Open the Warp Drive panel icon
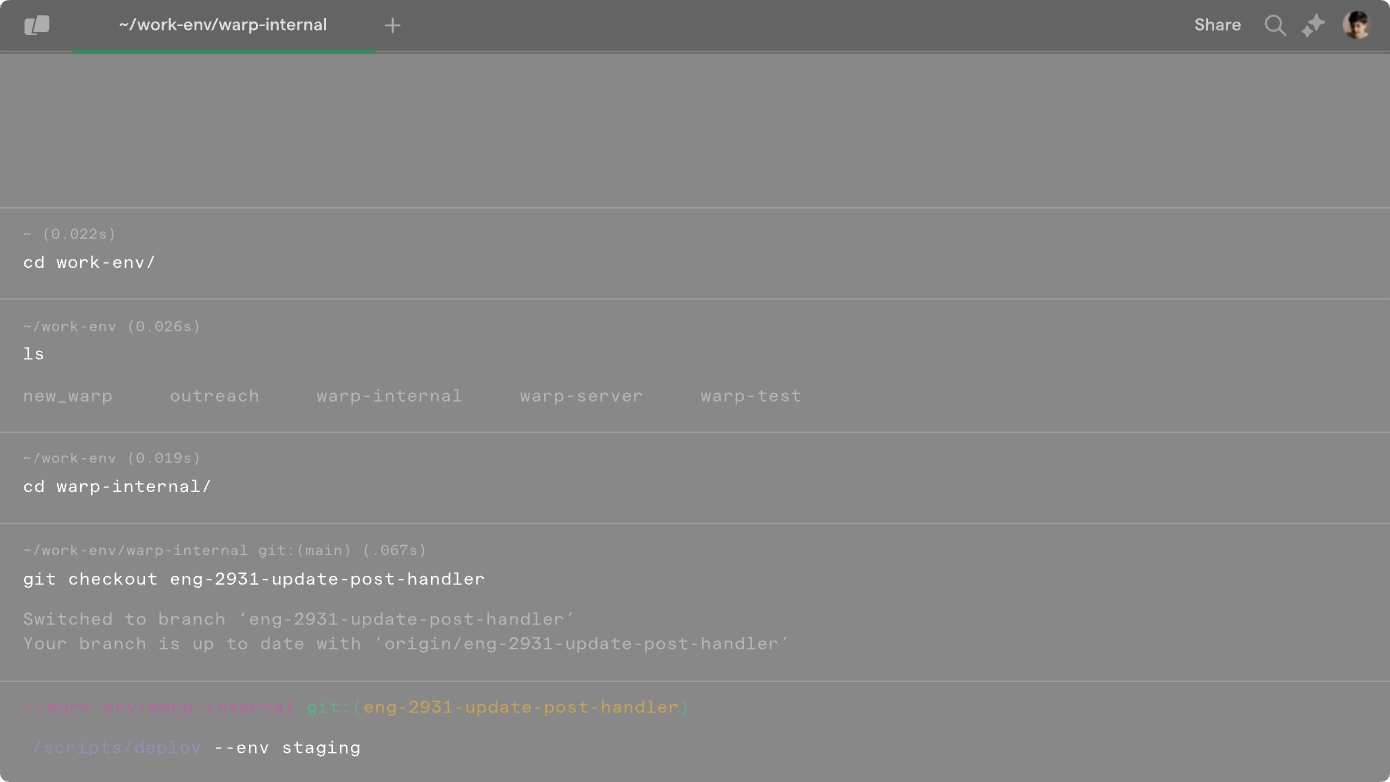The width and height of the screenshot is (1390, 782). point(37,26)
